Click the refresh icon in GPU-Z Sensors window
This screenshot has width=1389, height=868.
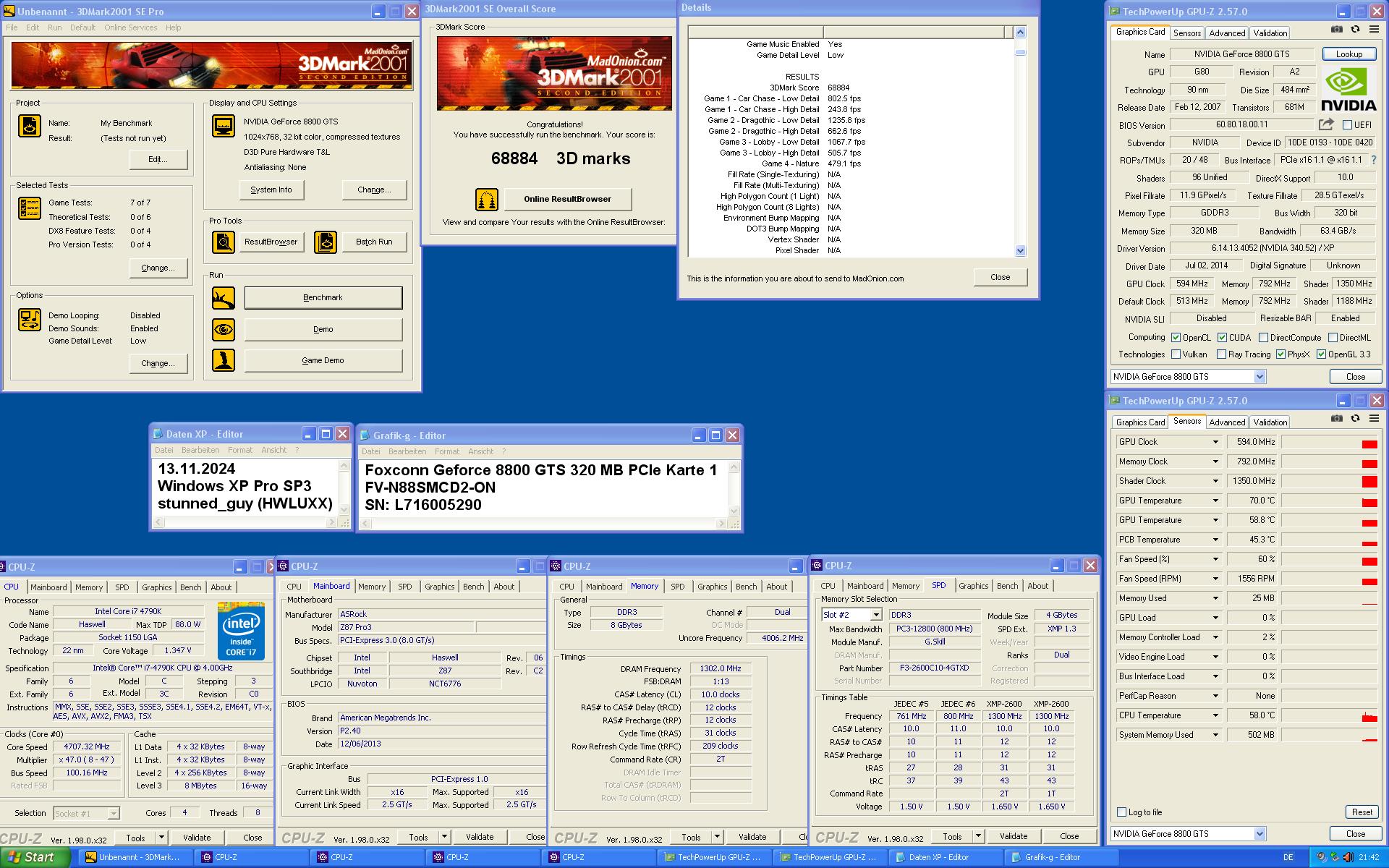click(x=1355, y=418)
